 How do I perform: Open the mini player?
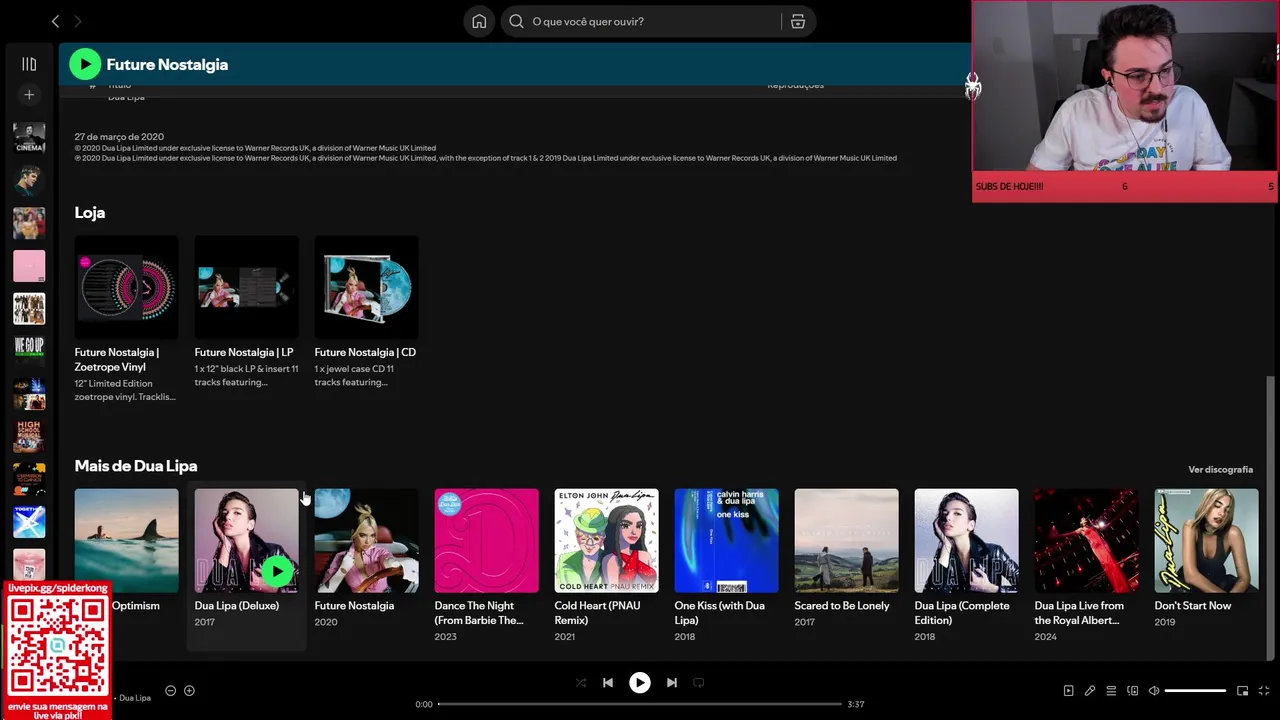tap(1243, 690)
